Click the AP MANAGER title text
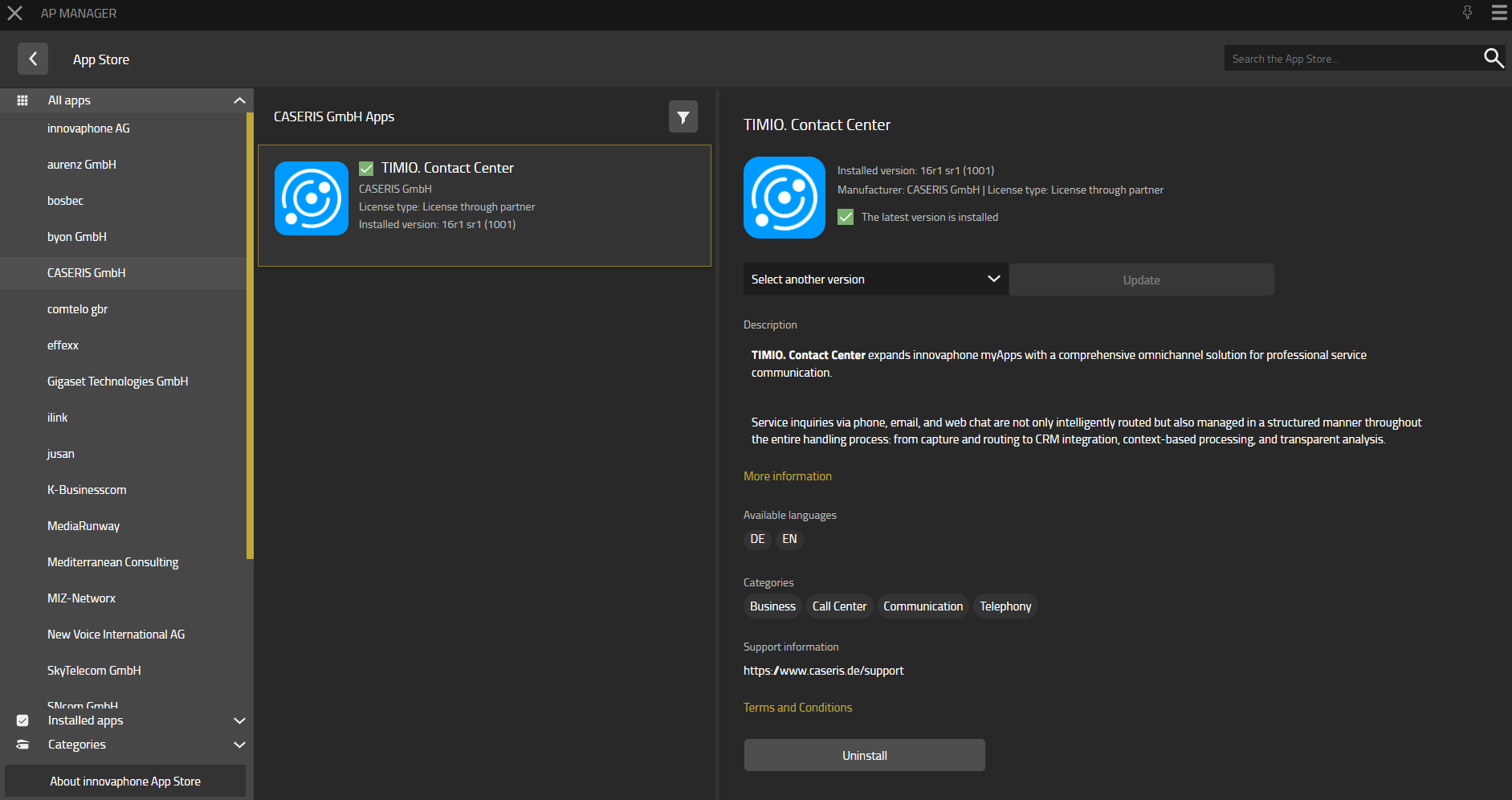This screenshot has width=1512, height=800. (79, 14)
